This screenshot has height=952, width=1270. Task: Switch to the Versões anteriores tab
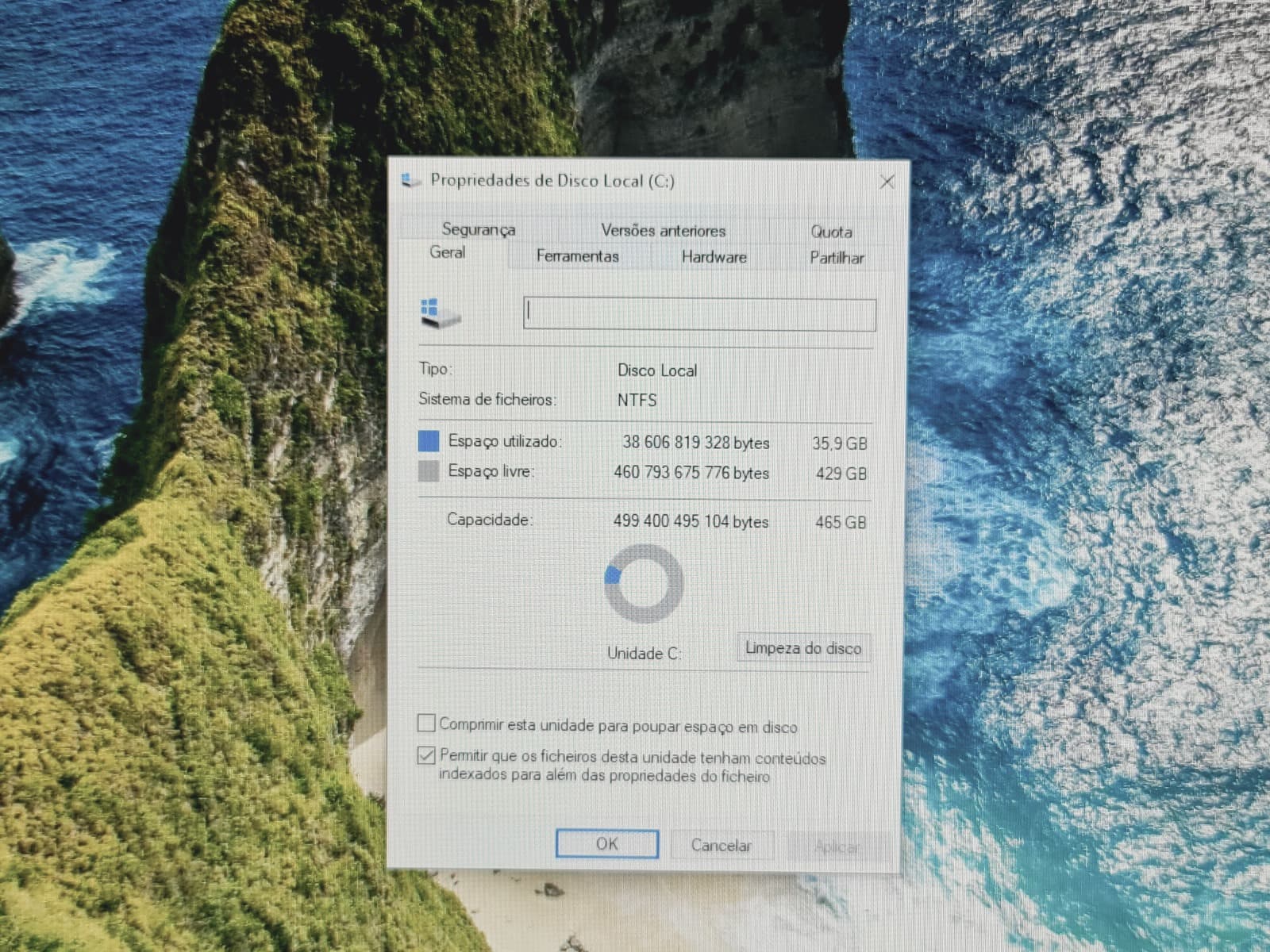[663, 231]
